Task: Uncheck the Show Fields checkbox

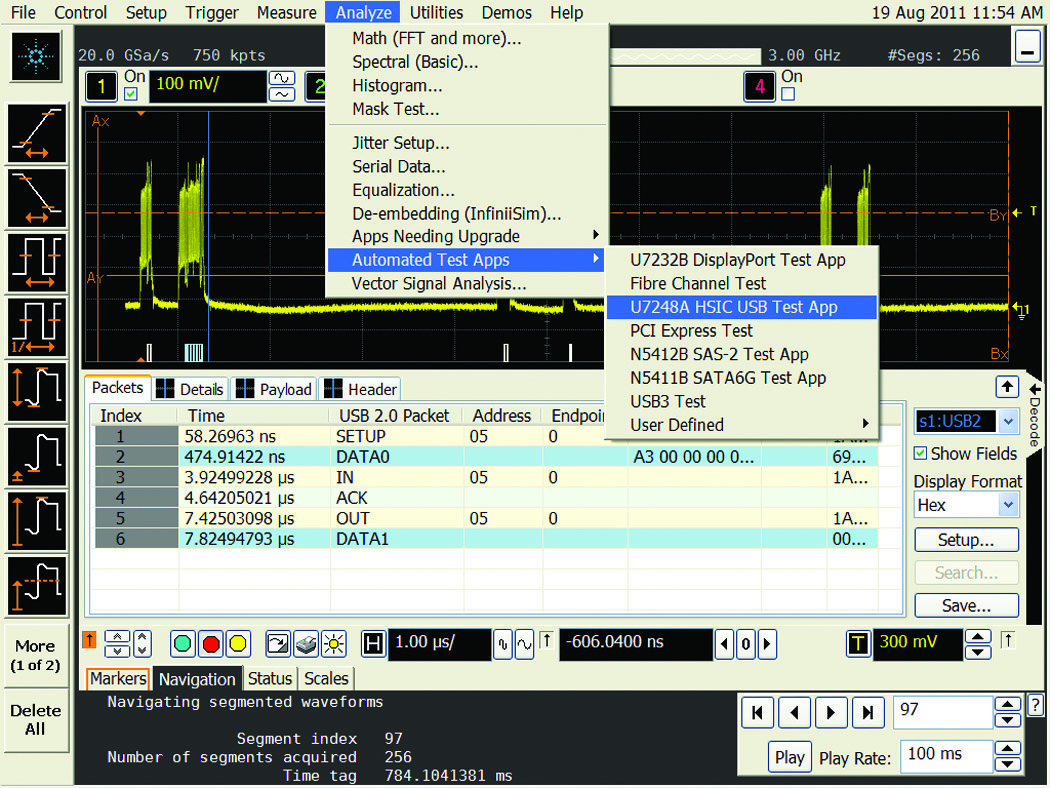Action: click(921, 453)
